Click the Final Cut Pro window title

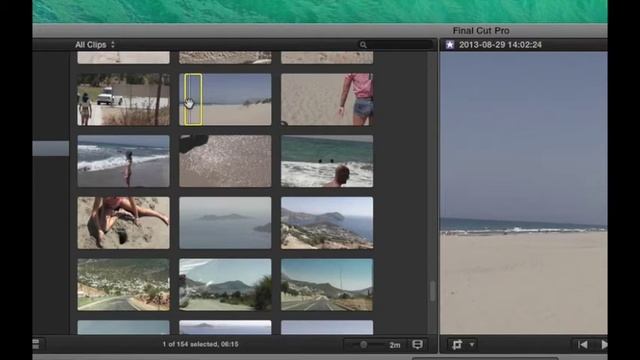pos(481,31)
